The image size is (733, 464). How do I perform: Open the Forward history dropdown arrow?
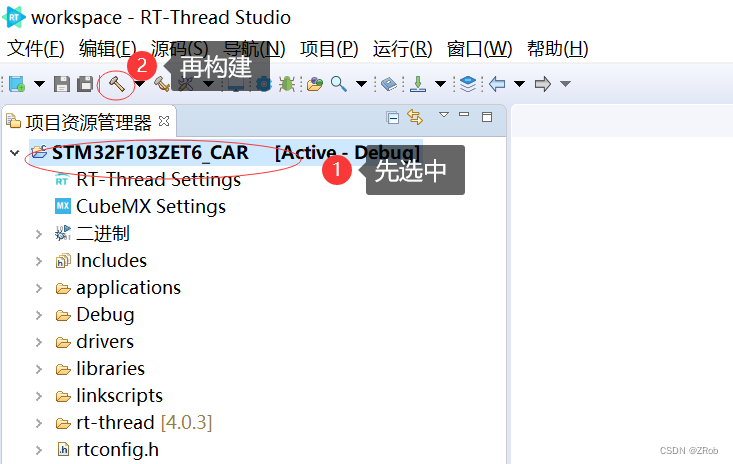565,84
